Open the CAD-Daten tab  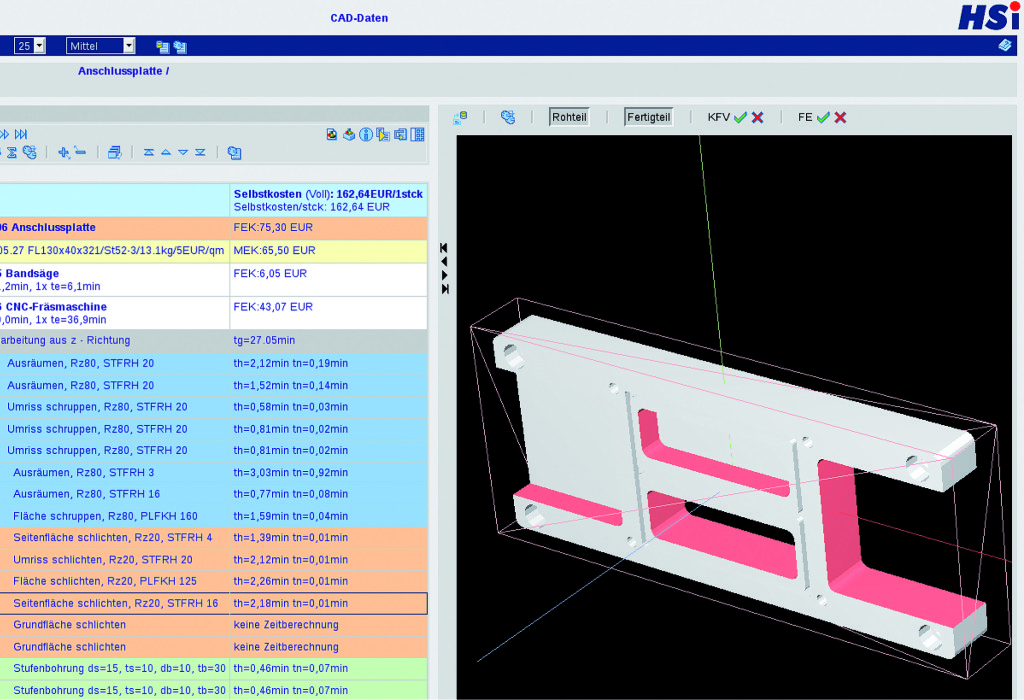click(359, 18)
